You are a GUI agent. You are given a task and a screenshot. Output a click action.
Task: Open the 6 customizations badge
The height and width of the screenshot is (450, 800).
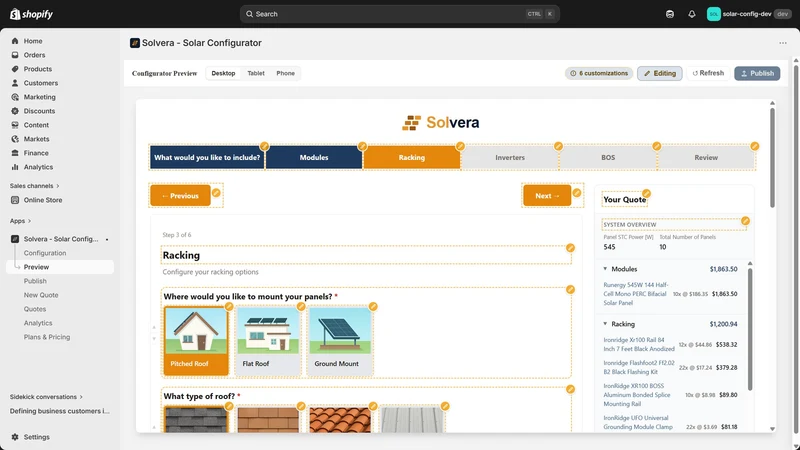pyautogui.click(x=599, y=73)
